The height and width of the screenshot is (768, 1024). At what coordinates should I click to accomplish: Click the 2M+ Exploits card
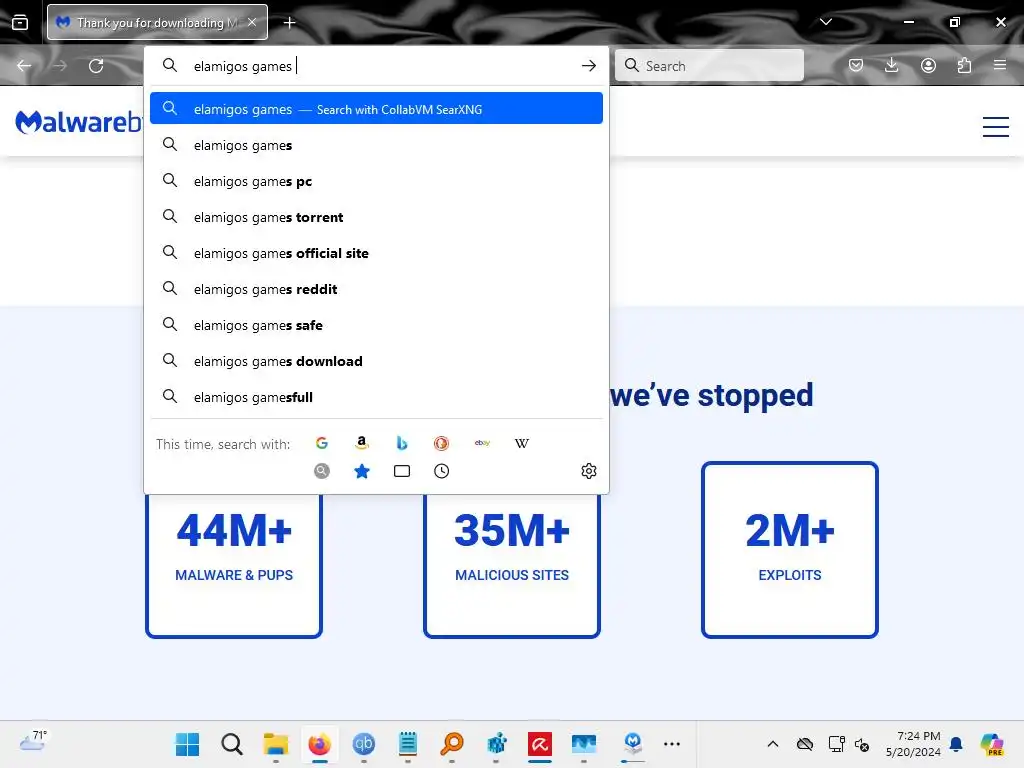790,550
